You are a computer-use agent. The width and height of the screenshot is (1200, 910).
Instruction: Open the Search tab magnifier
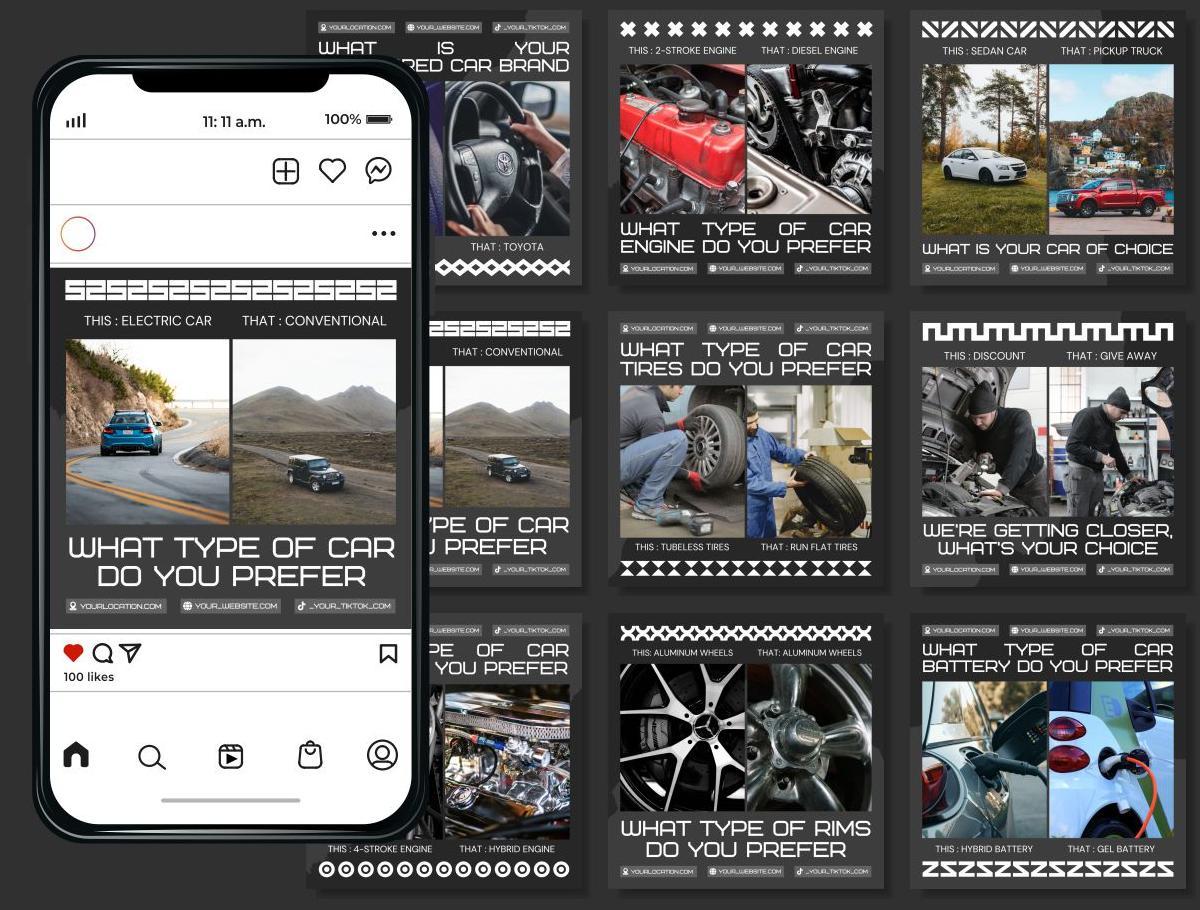click(x=151, y=757)
